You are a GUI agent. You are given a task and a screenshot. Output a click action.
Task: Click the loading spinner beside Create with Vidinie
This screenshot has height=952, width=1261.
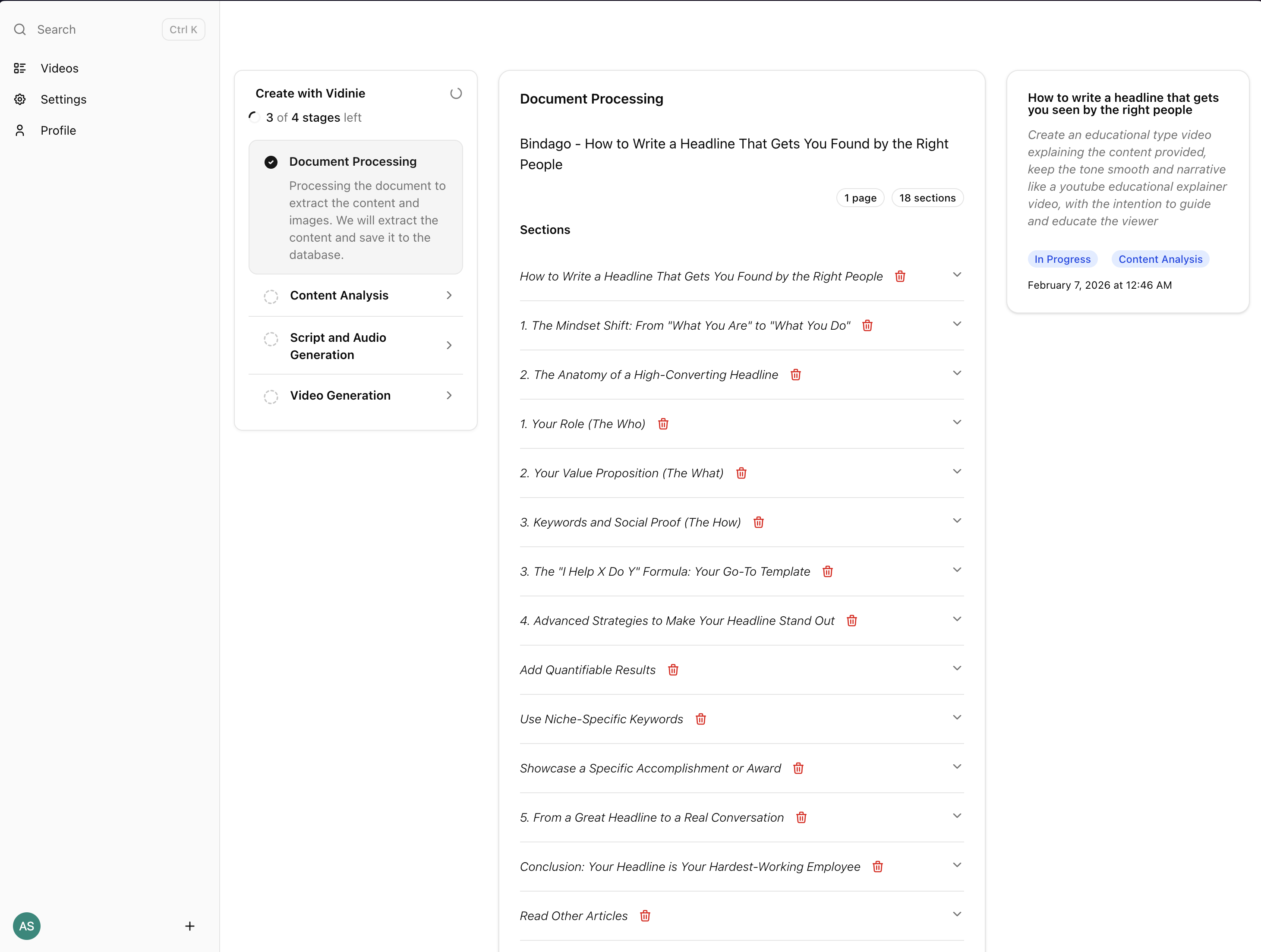(455, 93)
